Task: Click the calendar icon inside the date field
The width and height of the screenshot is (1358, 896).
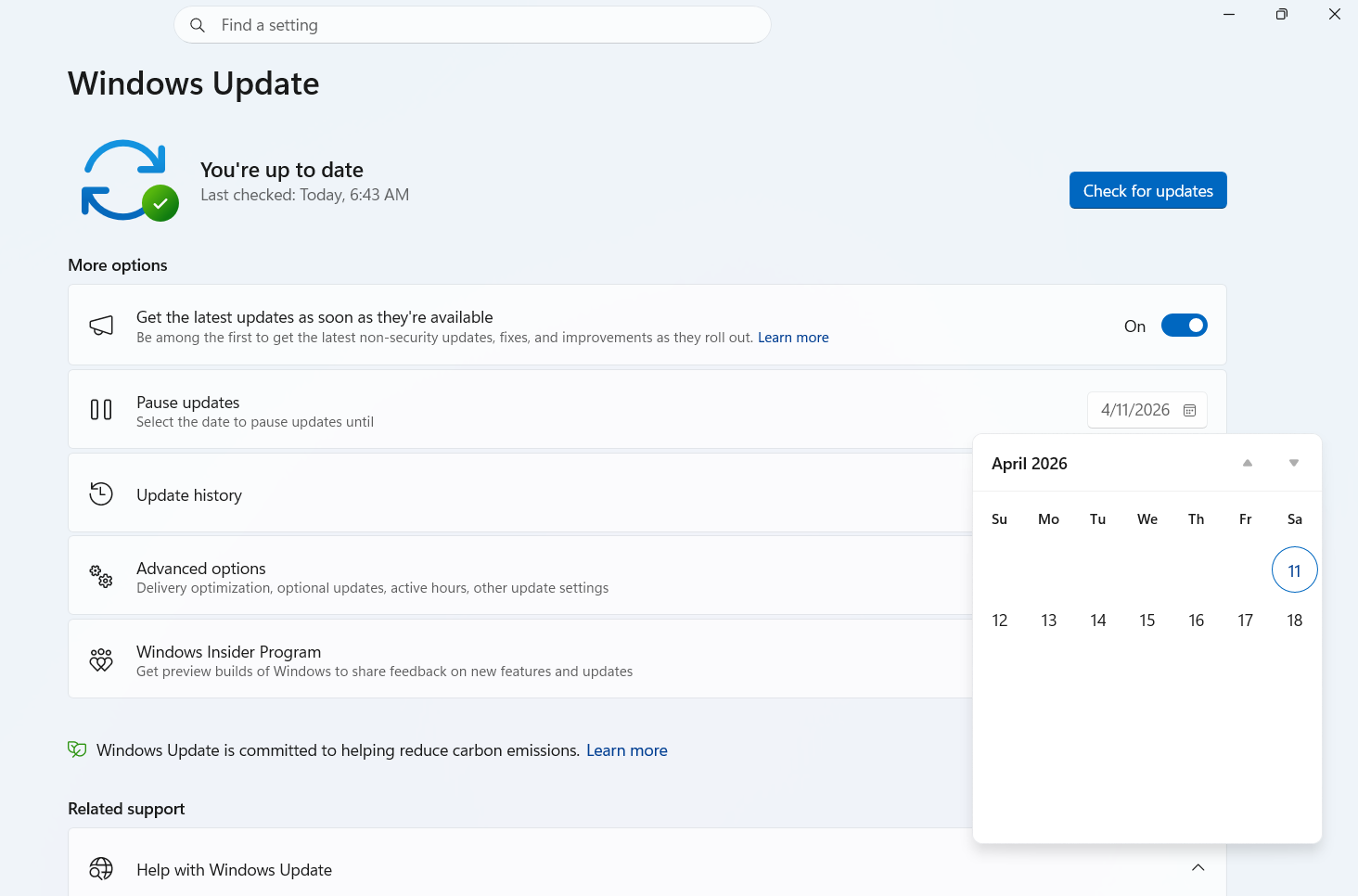Action: [x=1190, y=409]
